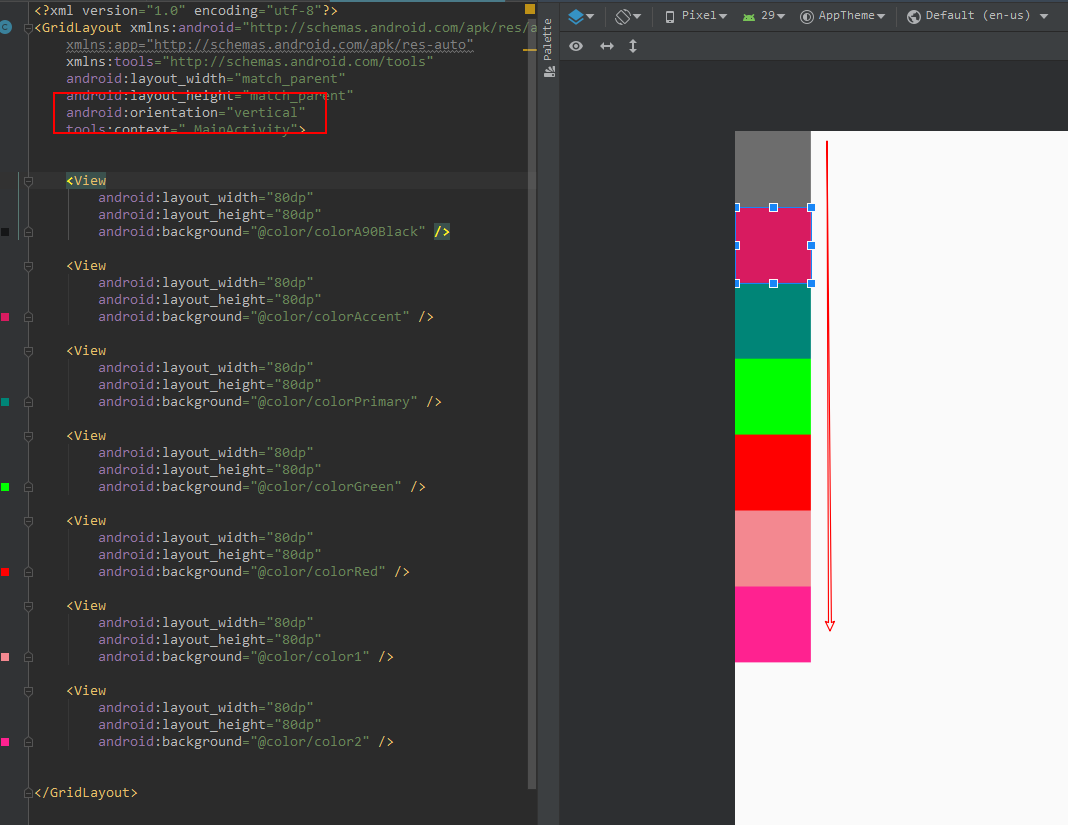Screen dimensions: 1068x825
Task: Click the color1 pink gutter swatch
Action: (x=5, y=657)
